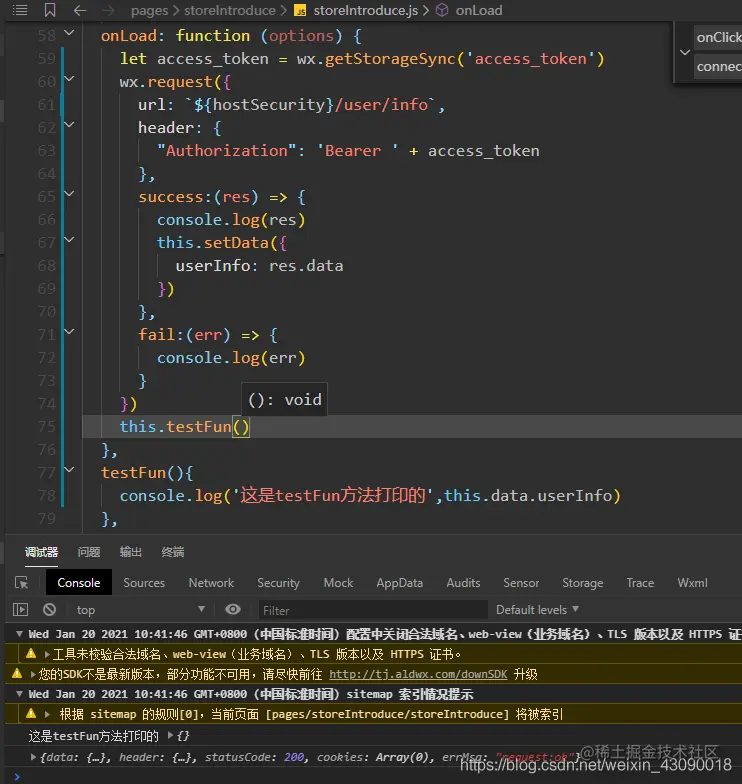Image resolution: width=742 pixels, height=784 pixels.
Task: Open the Trace devtools tab
Action: [640, 582]
